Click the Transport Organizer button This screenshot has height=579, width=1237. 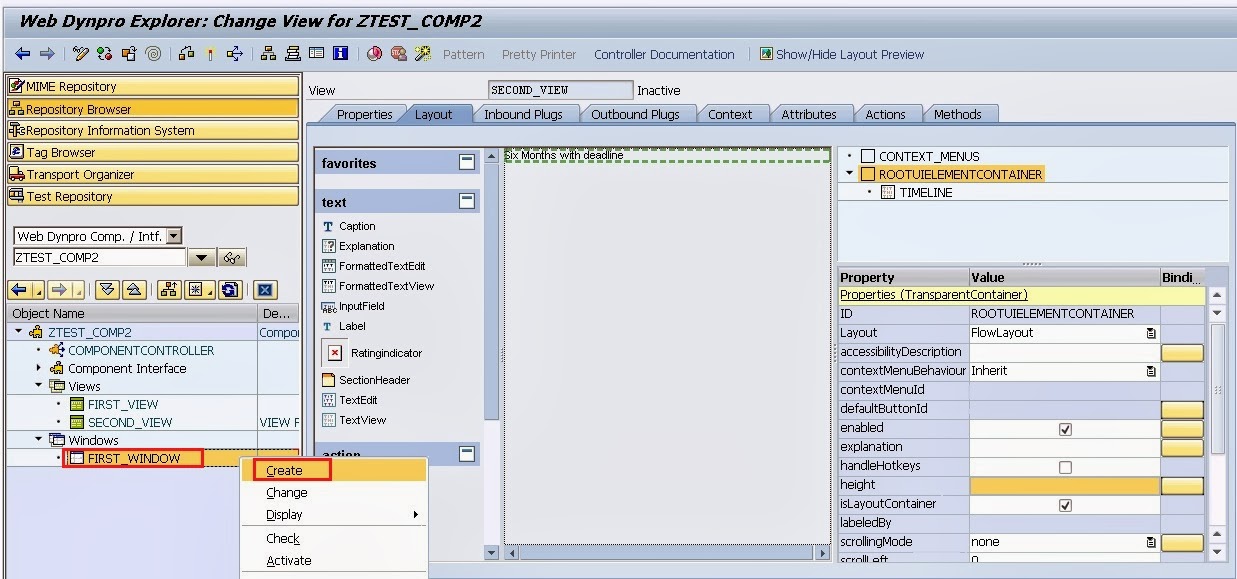[153, 174]
